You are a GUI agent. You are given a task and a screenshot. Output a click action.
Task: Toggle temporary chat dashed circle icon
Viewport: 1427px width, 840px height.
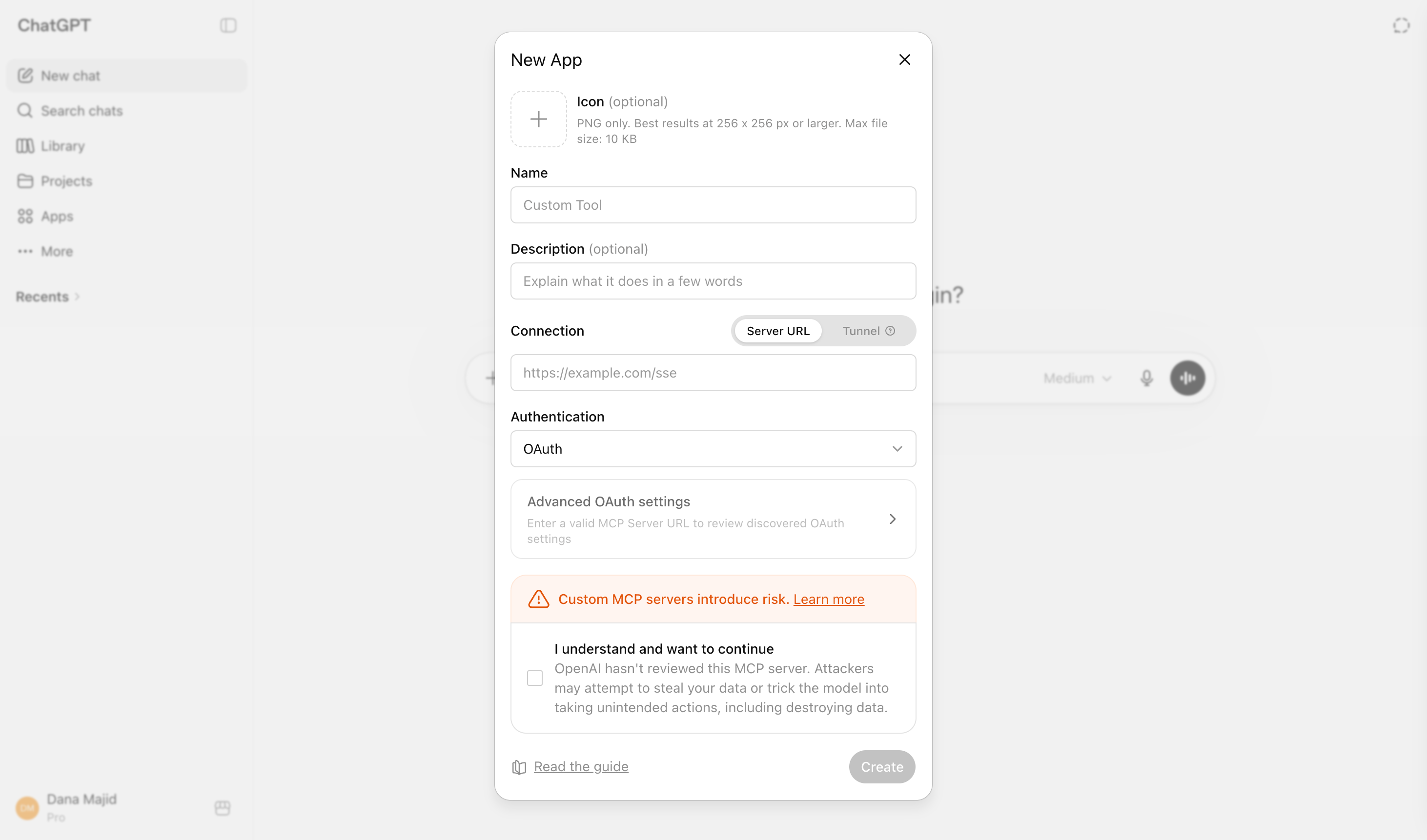pyautogui.click(x=1401, y=25)
